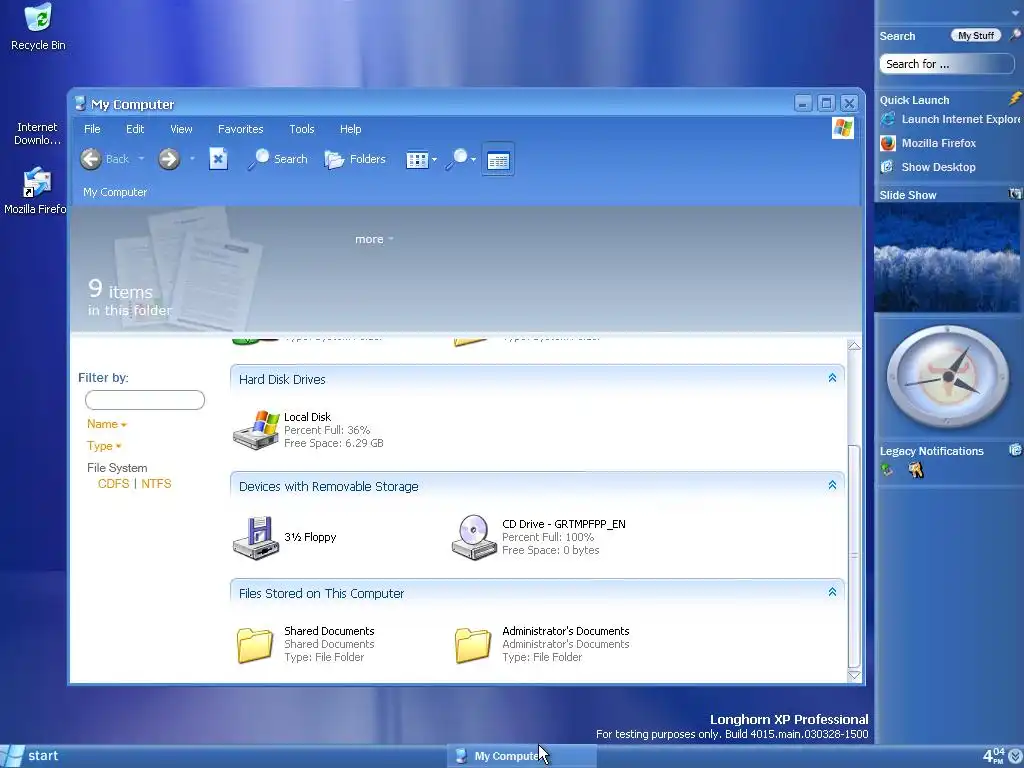The image size is (1024, 768).
Task: Open the Help menu
Action: 351,129
